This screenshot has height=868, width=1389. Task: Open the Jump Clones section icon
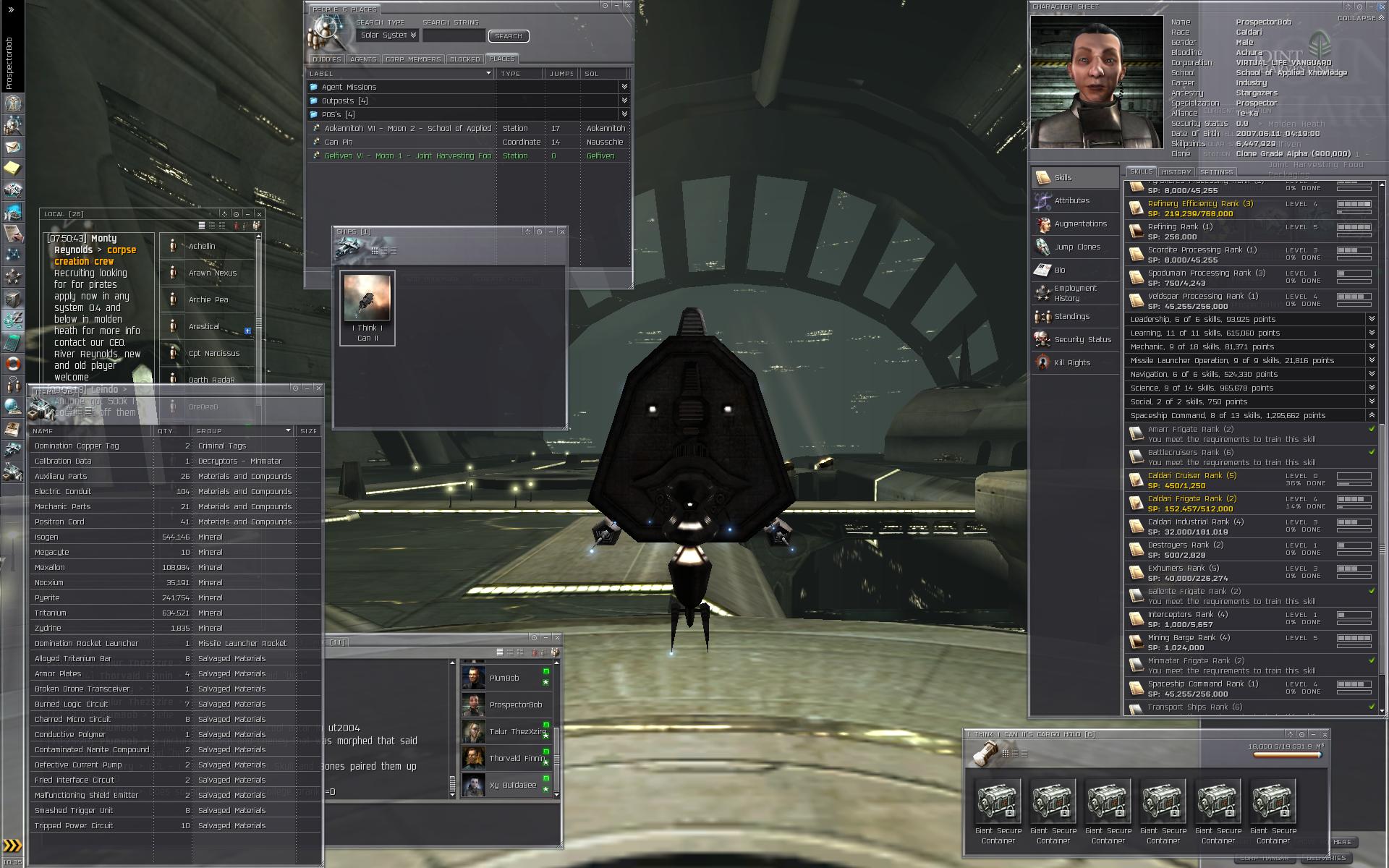1042,247
